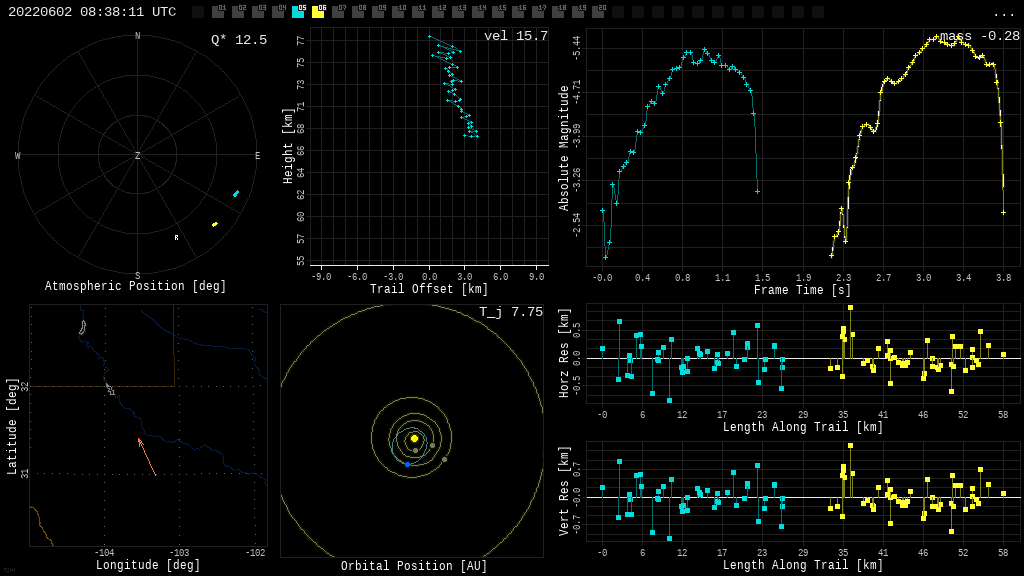This screenshot has height=576, width=1024.
Task: Click the cyan camera 05 indicator
Action: click(x=298, y=12)
